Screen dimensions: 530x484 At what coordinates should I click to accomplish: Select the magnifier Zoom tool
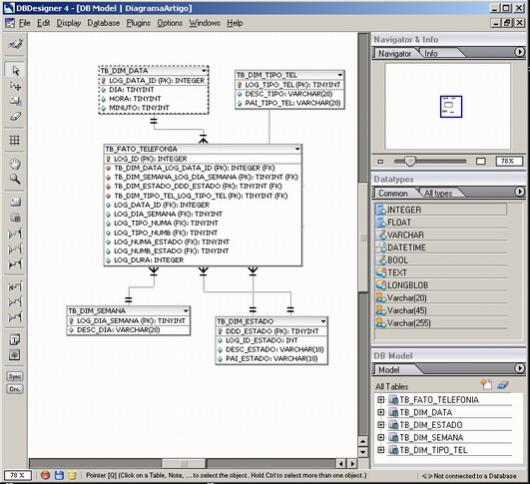[x=15, y=179]
